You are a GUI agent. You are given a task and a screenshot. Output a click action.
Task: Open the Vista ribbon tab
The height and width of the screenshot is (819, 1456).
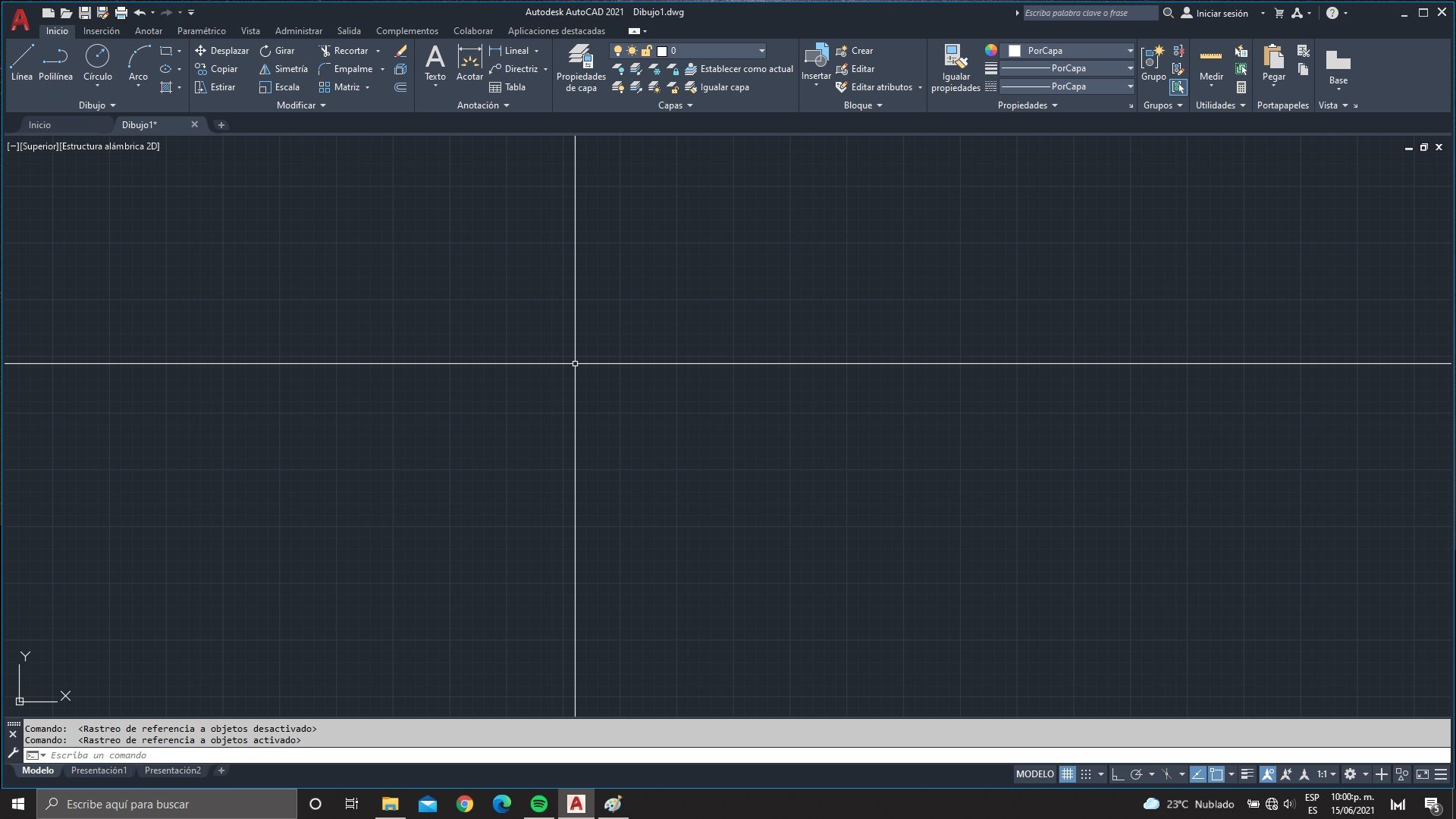coord(250,31)
